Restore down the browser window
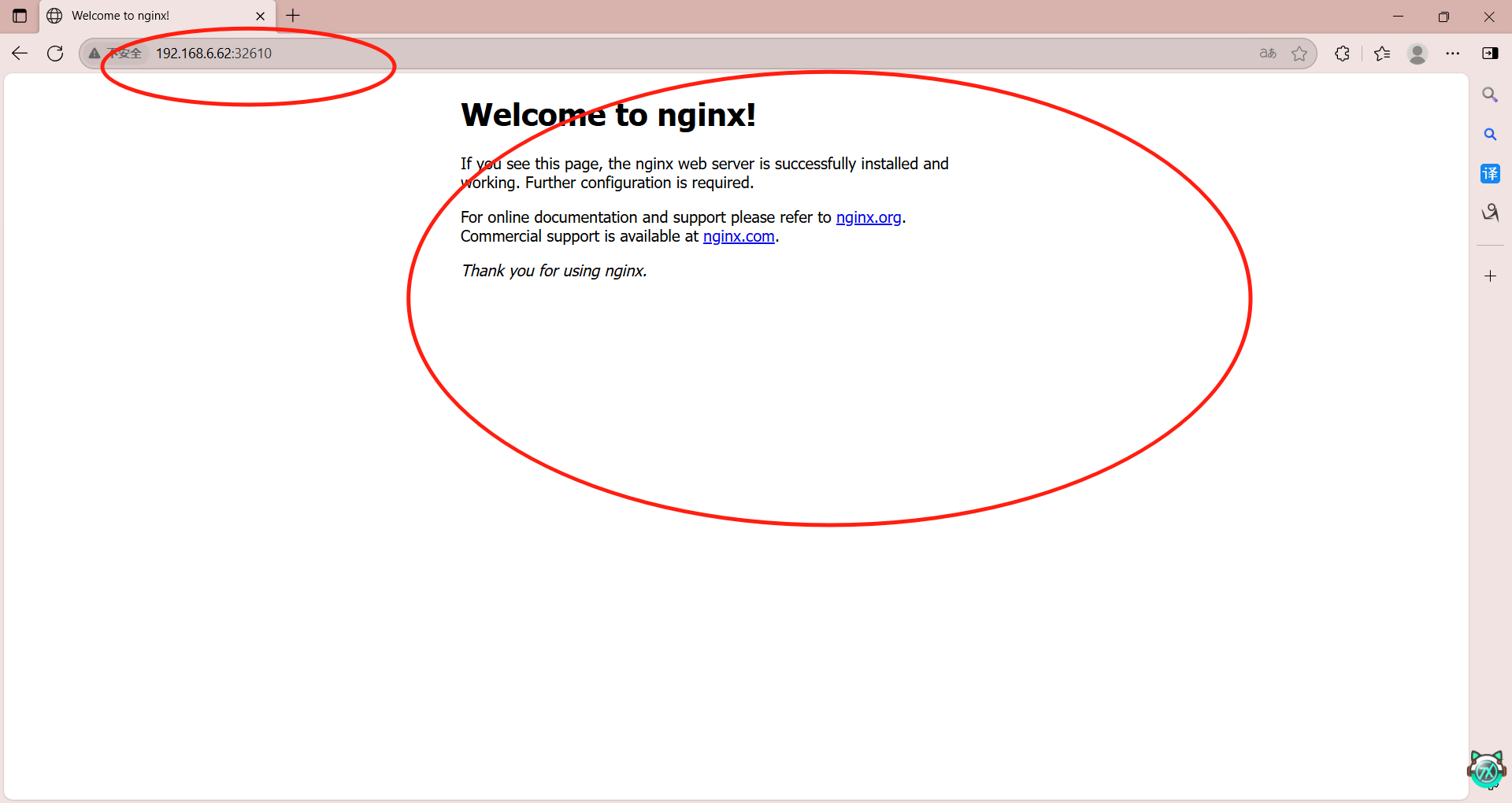Image resolution: width=1512 pixels, height=803 pixels. pyautogui.click(x=1443, y=16)
